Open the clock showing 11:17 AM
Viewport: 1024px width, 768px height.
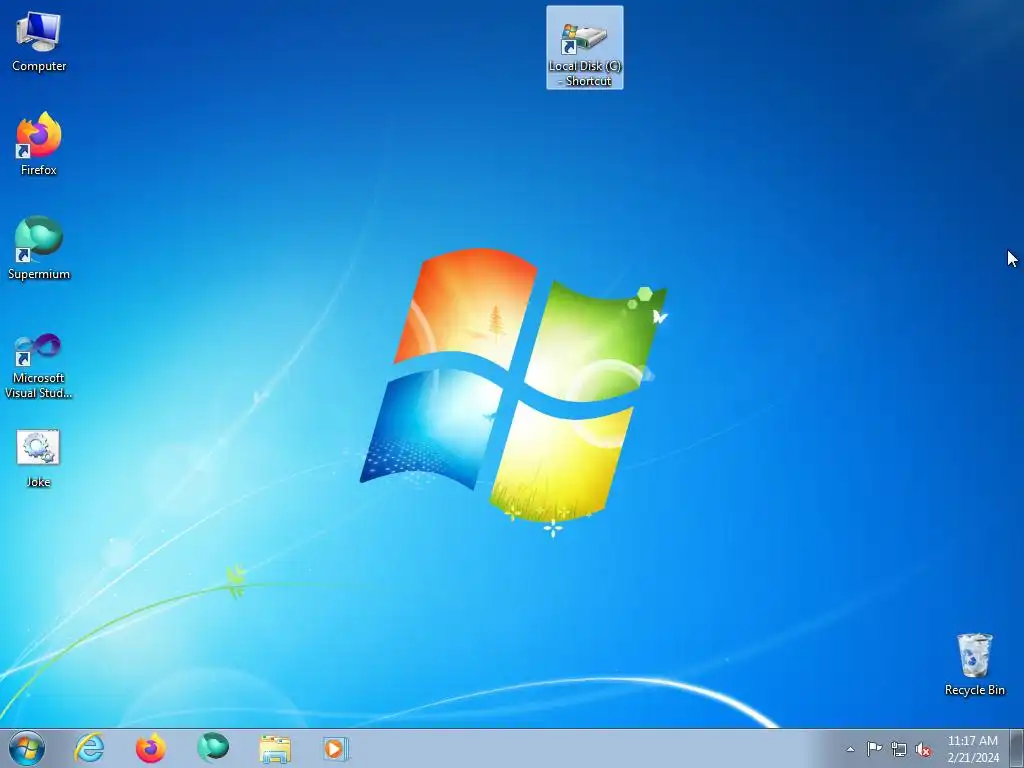pos(973,749)
